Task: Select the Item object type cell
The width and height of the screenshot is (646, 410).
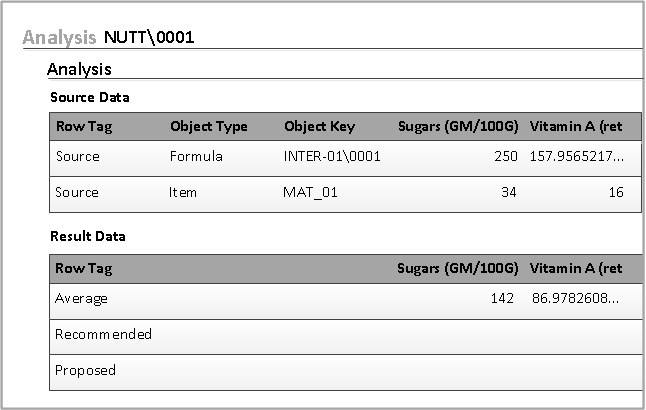Action: (183, 193)
